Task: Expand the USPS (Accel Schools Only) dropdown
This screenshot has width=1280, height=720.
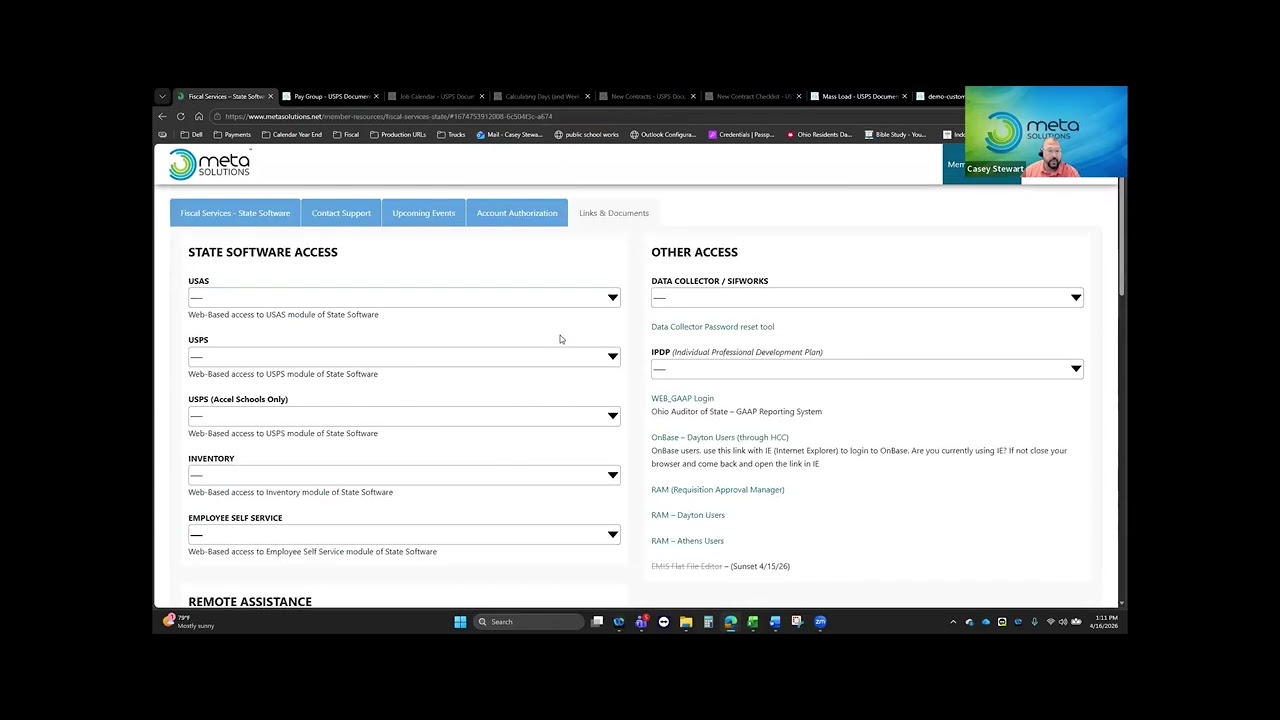Action: pos(404,416)
